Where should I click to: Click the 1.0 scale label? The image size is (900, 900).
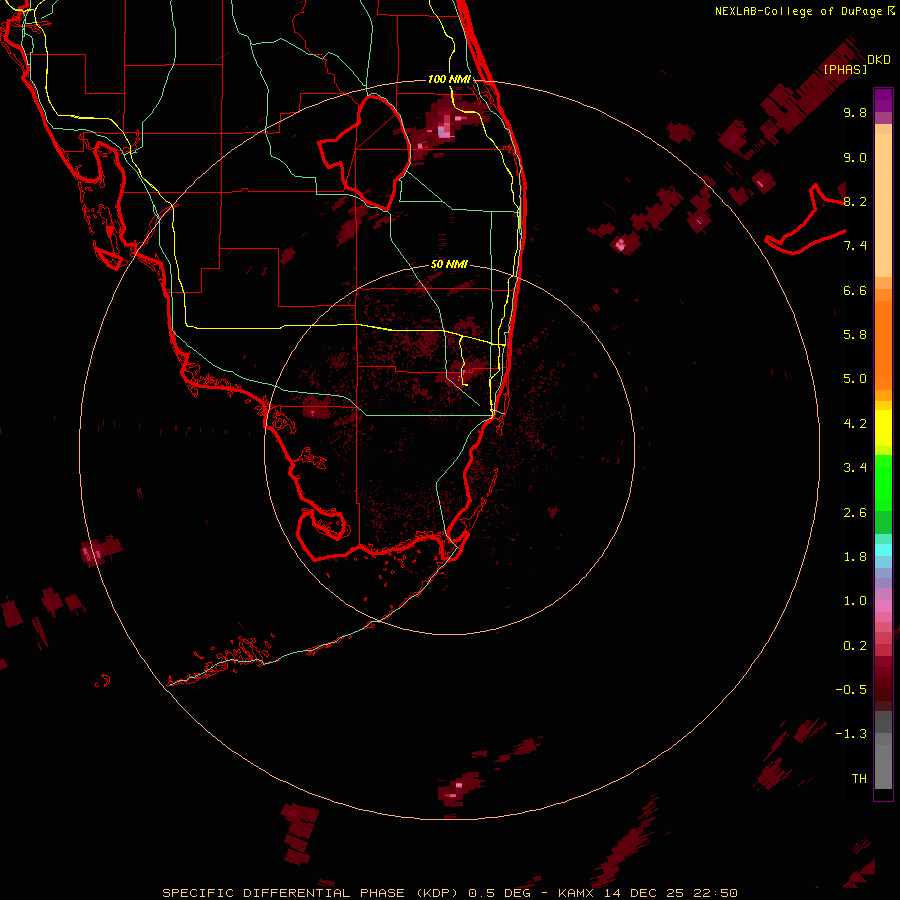pos(855,601)
